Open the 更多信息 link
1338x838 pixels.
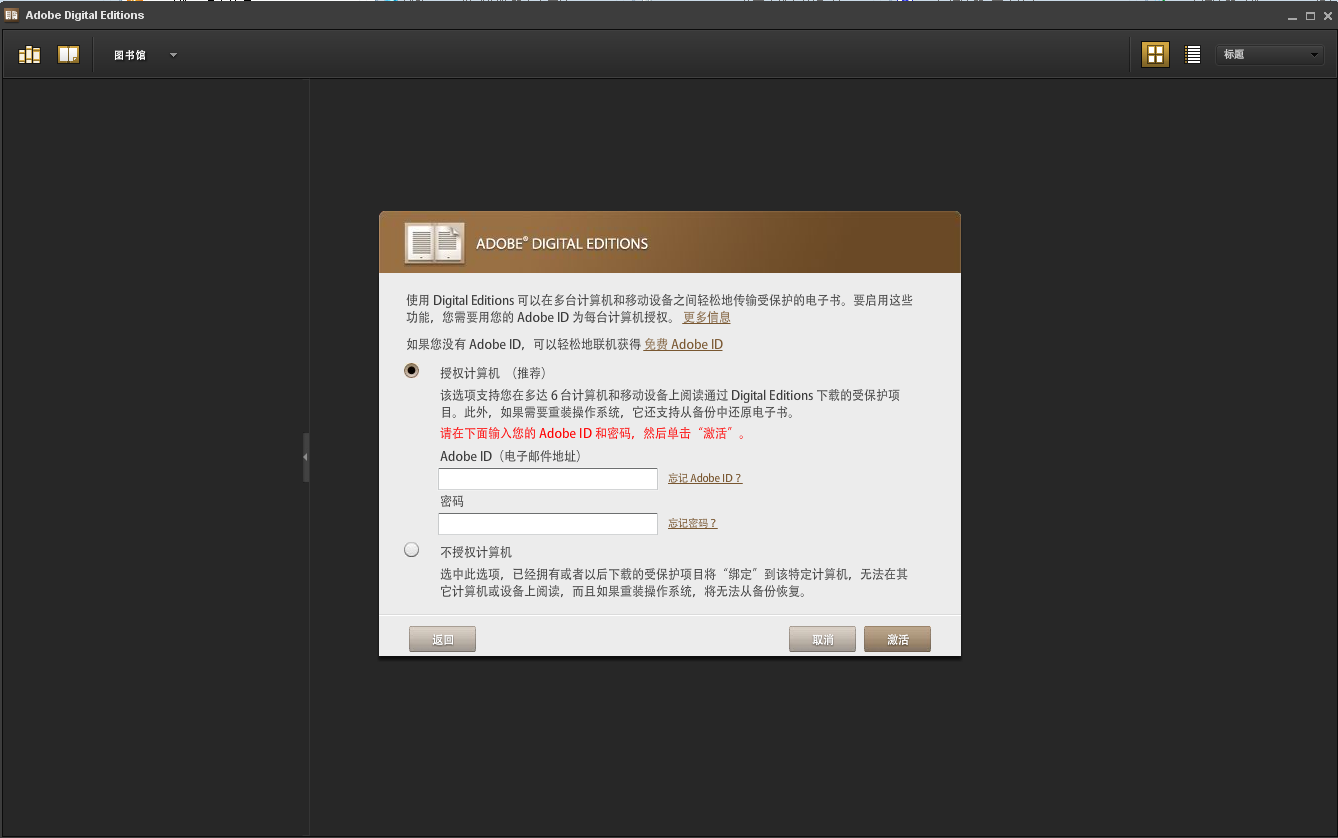point(706,317)
